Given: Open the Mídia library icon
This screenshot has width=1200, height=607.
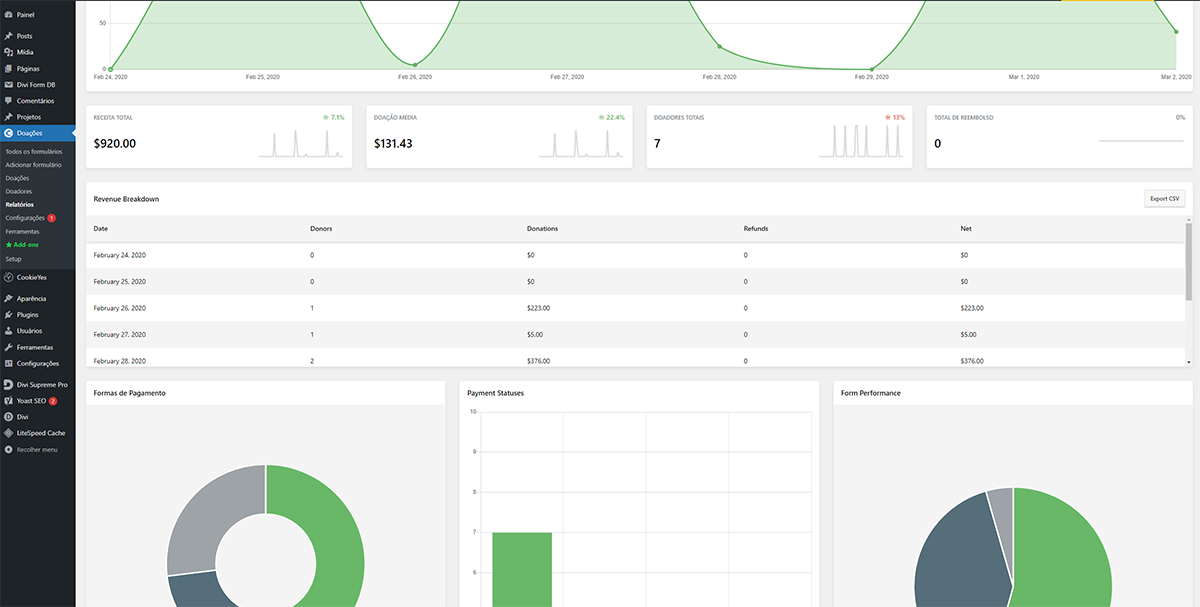Looking at the screenshot, I should pyautogui.click(x=8, y=52).
